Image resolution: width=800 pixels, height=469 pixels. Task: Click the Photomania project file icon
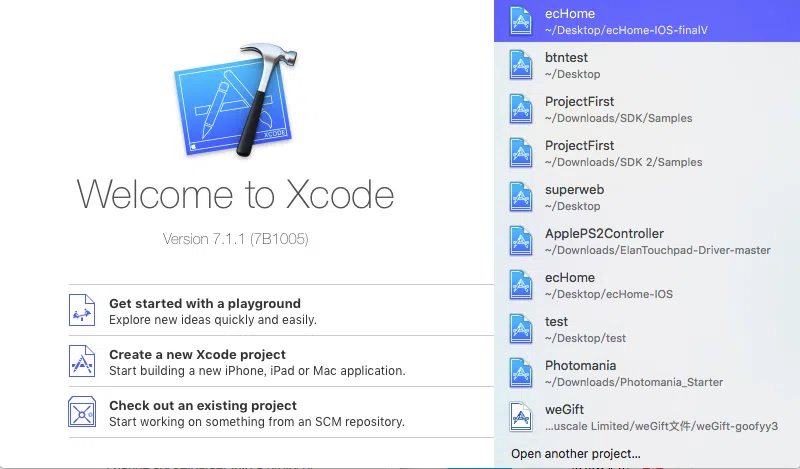(520, 373)
